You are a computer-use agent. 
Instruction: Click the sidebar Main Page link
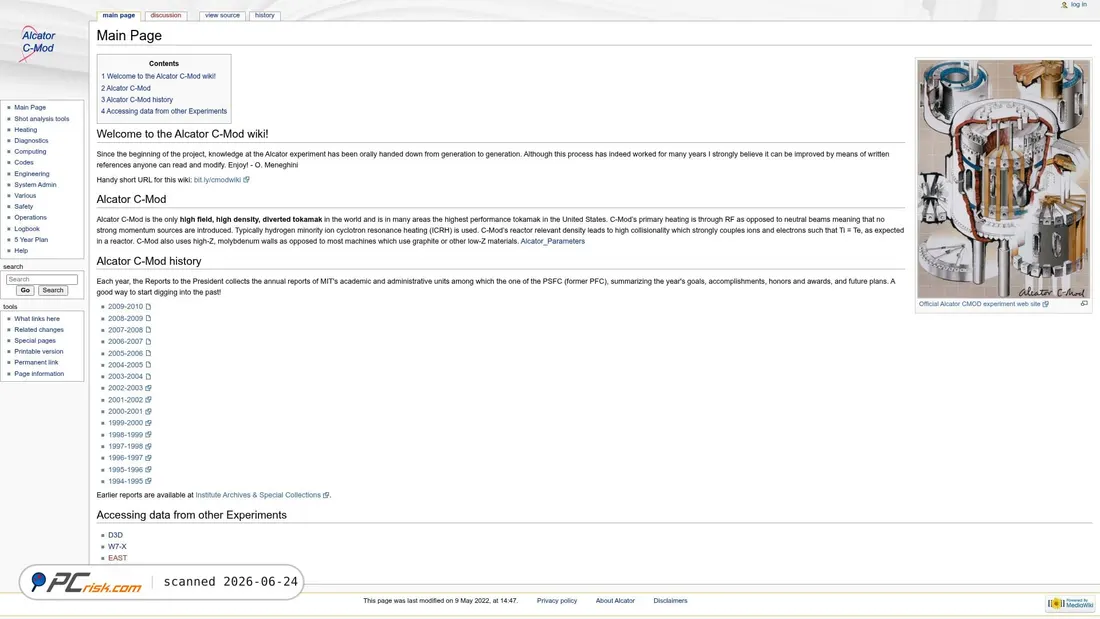[x=29, y=107]
